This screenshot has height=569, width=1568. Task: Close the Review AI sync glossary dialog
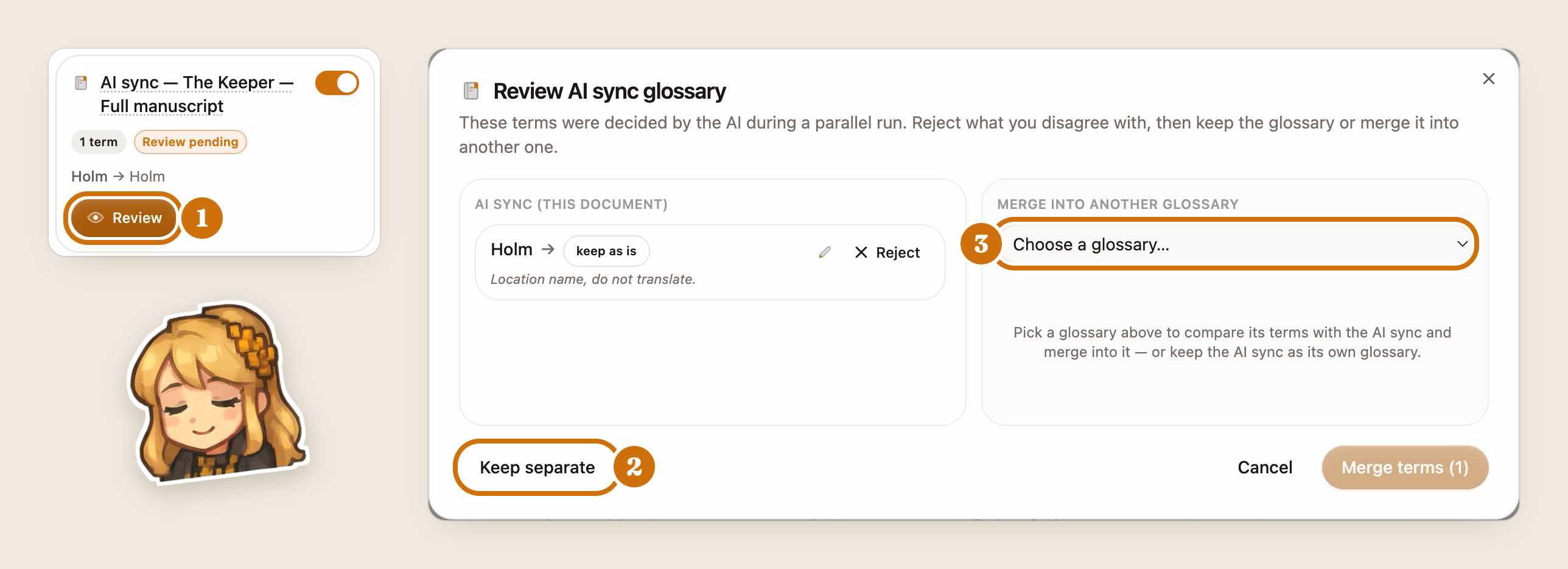(x=1488, y=79)
